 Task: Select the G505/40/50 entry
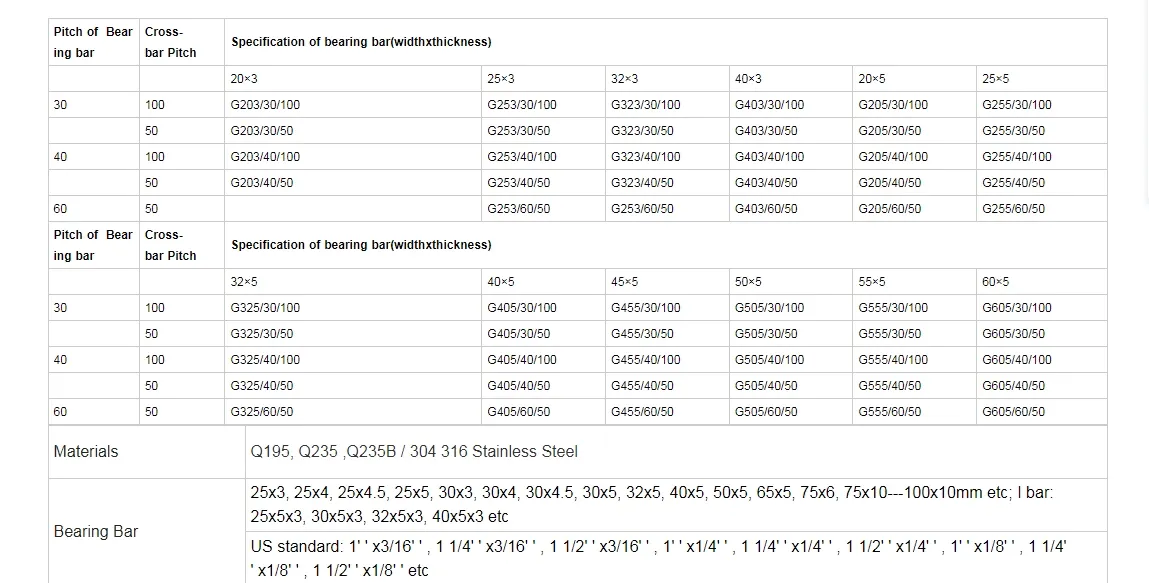pyautogui.click(x=766, y=386)
